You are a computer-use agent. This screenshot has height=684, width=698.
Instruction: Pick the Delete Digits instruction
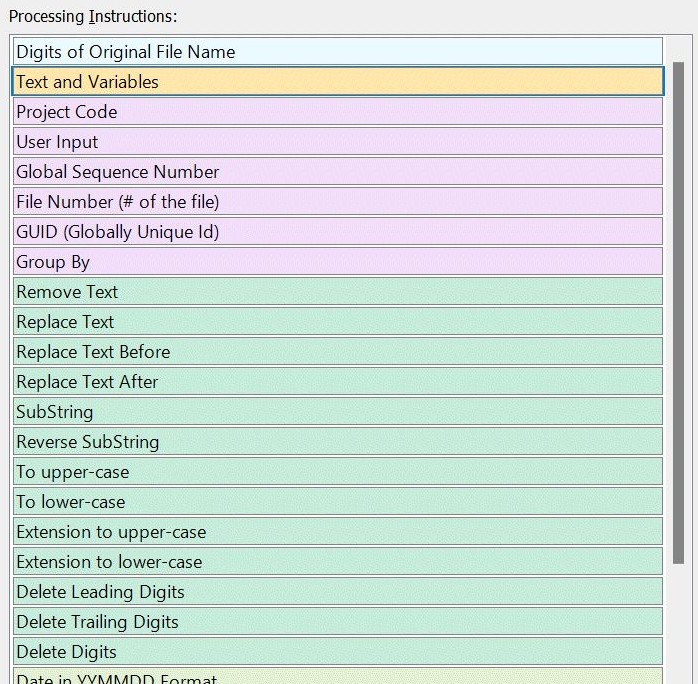click(338, 651)
